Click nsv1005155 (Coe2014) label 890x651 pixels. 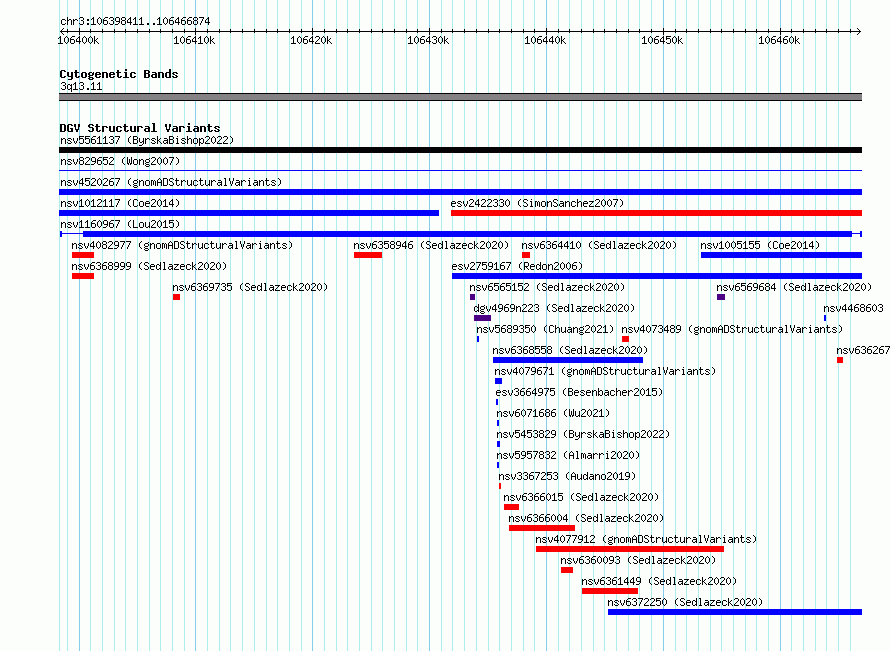tap(760, 245)
